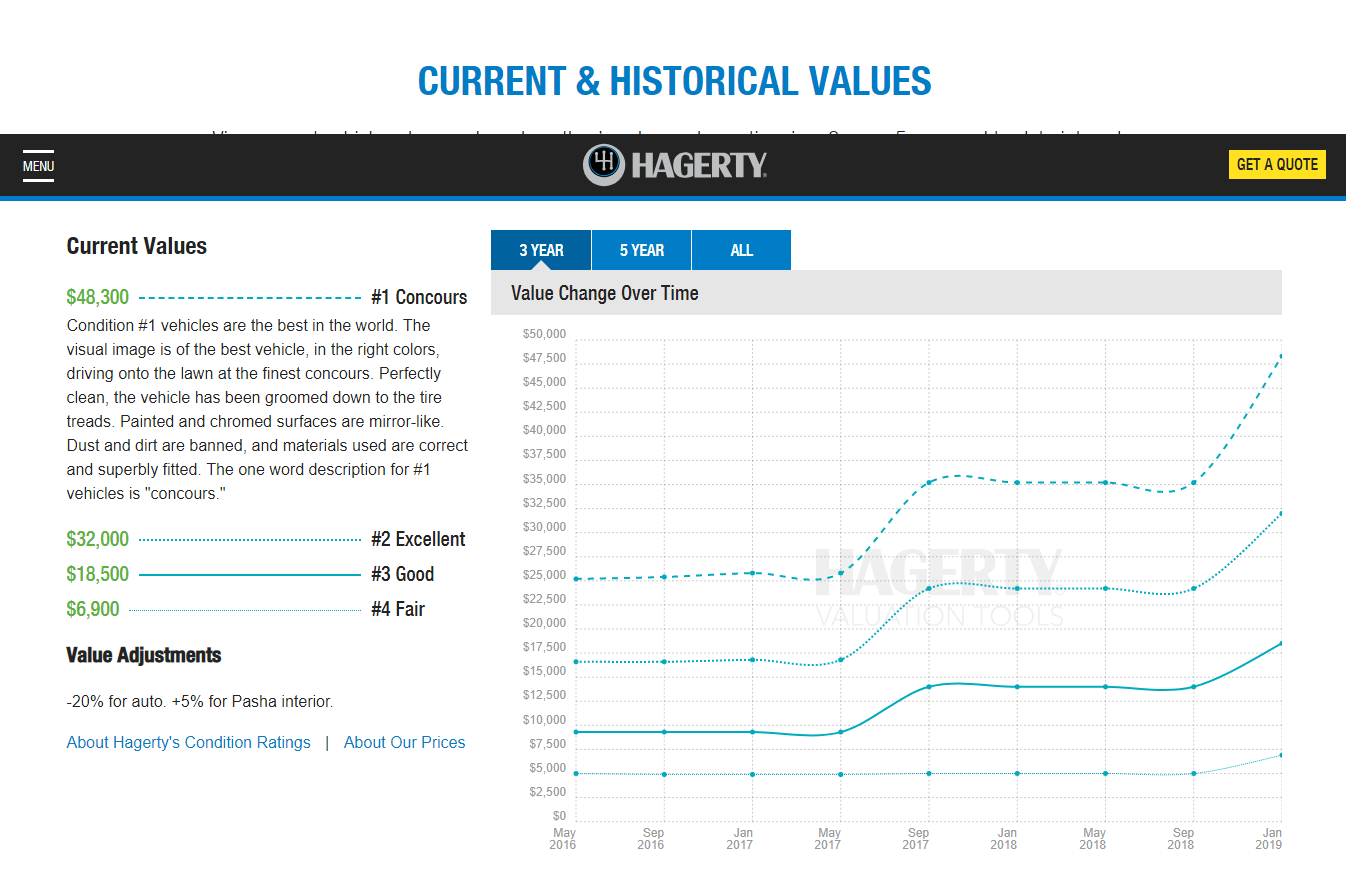
Task: Select the 3 YEAR tab
Action: click(x=541, y=250)
